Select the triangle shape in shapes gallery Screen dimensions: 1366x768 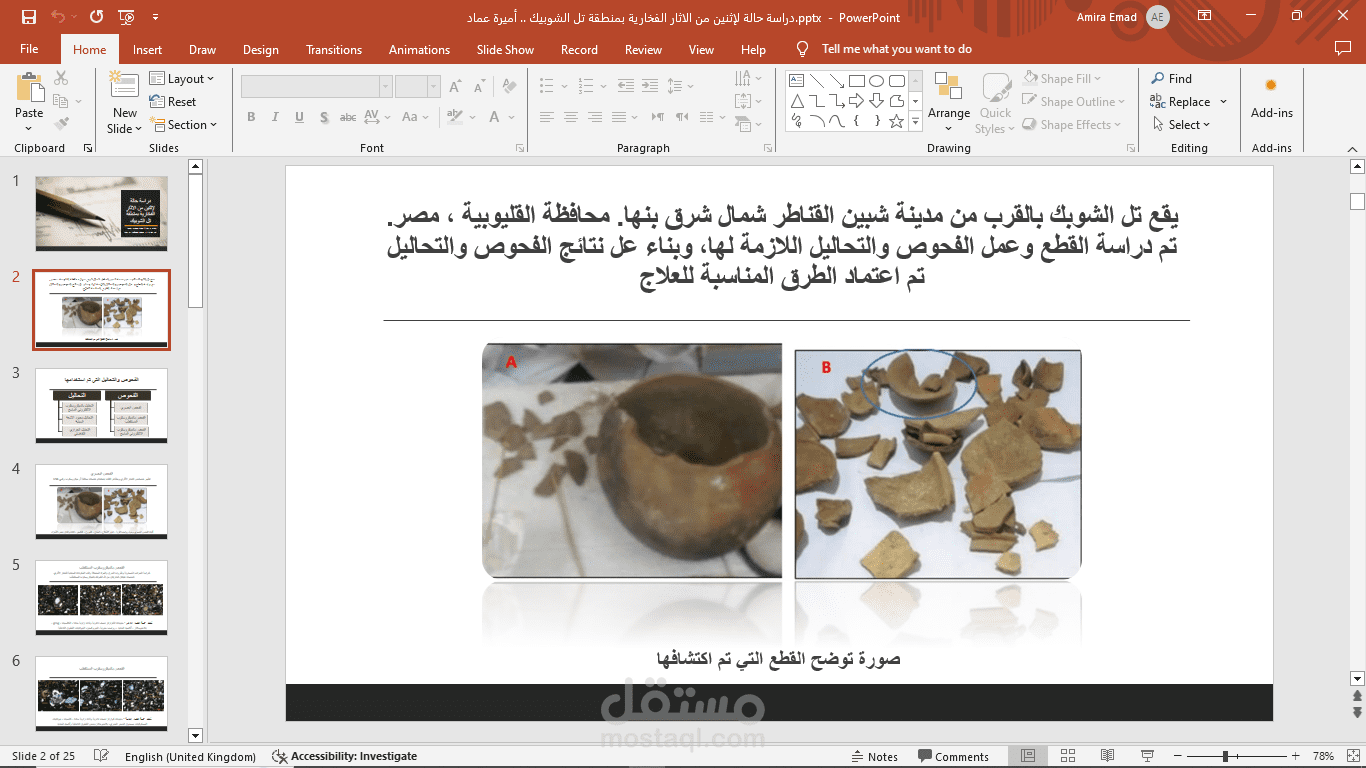(797, 101)
